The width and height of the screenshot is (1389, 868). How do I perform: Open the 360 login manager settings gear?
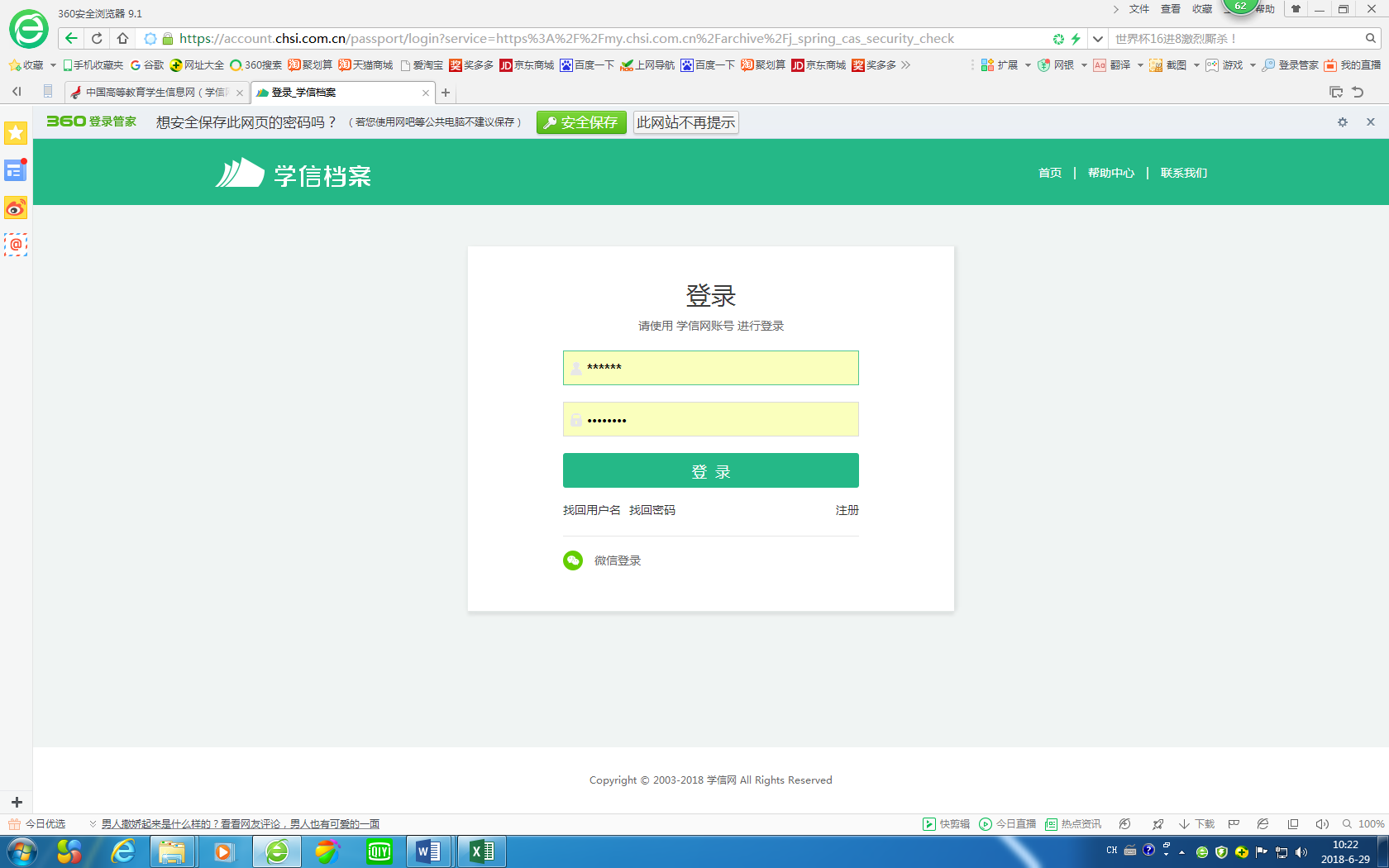(x=1343, y=122)
